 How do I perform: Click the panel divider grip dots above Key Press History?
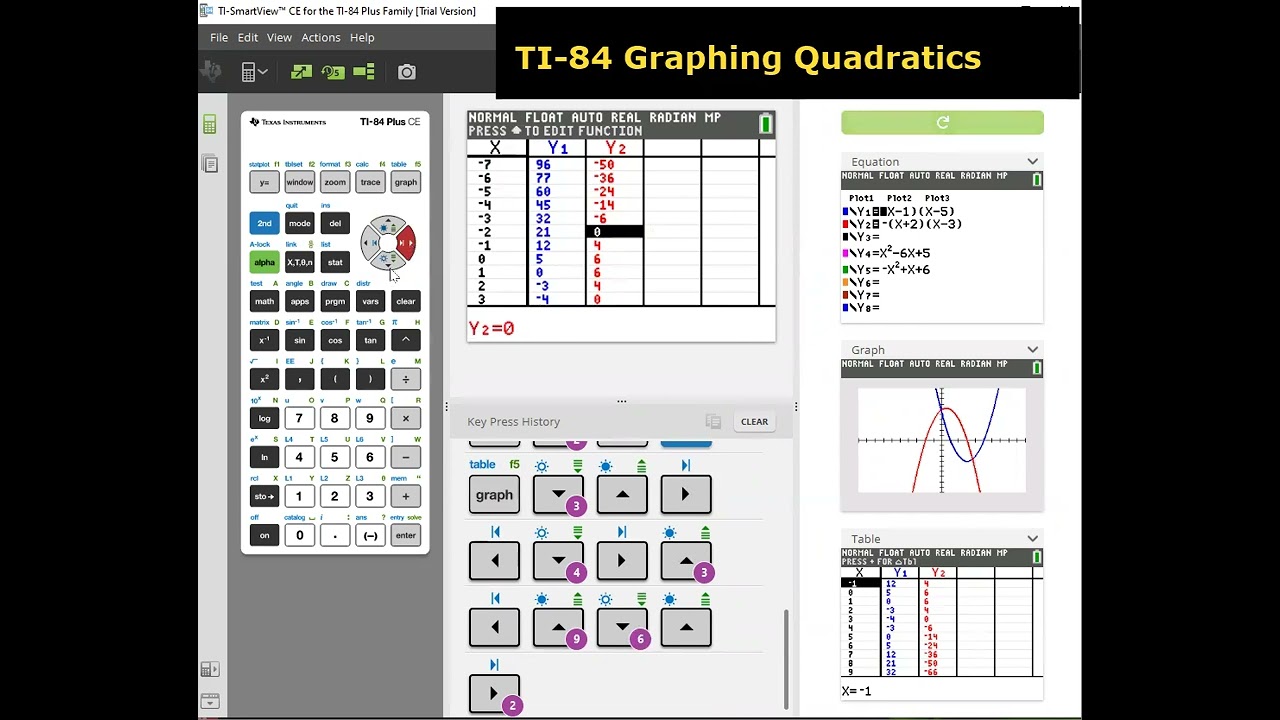(x=622, y=401)
